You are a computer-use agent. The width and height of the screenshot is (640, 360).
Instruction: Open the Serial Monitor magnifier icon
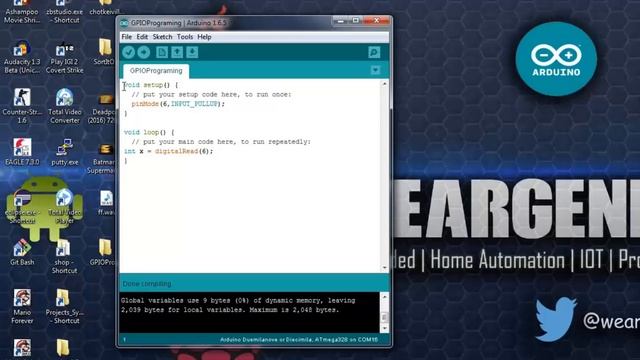click(x=374, y=52)
